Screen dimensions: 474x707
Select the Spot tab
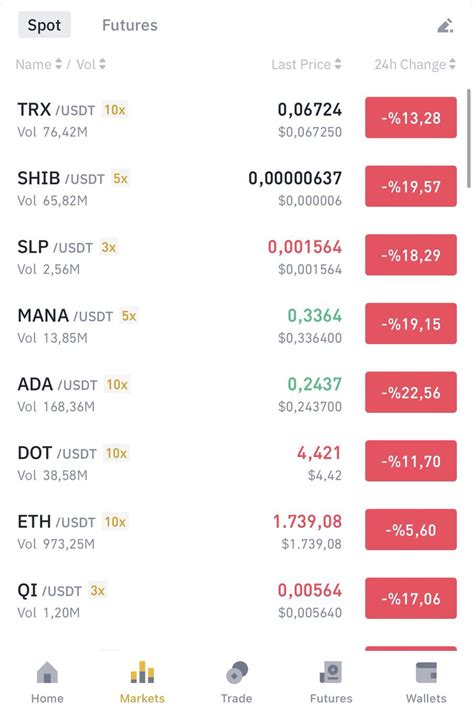[44, 25]
